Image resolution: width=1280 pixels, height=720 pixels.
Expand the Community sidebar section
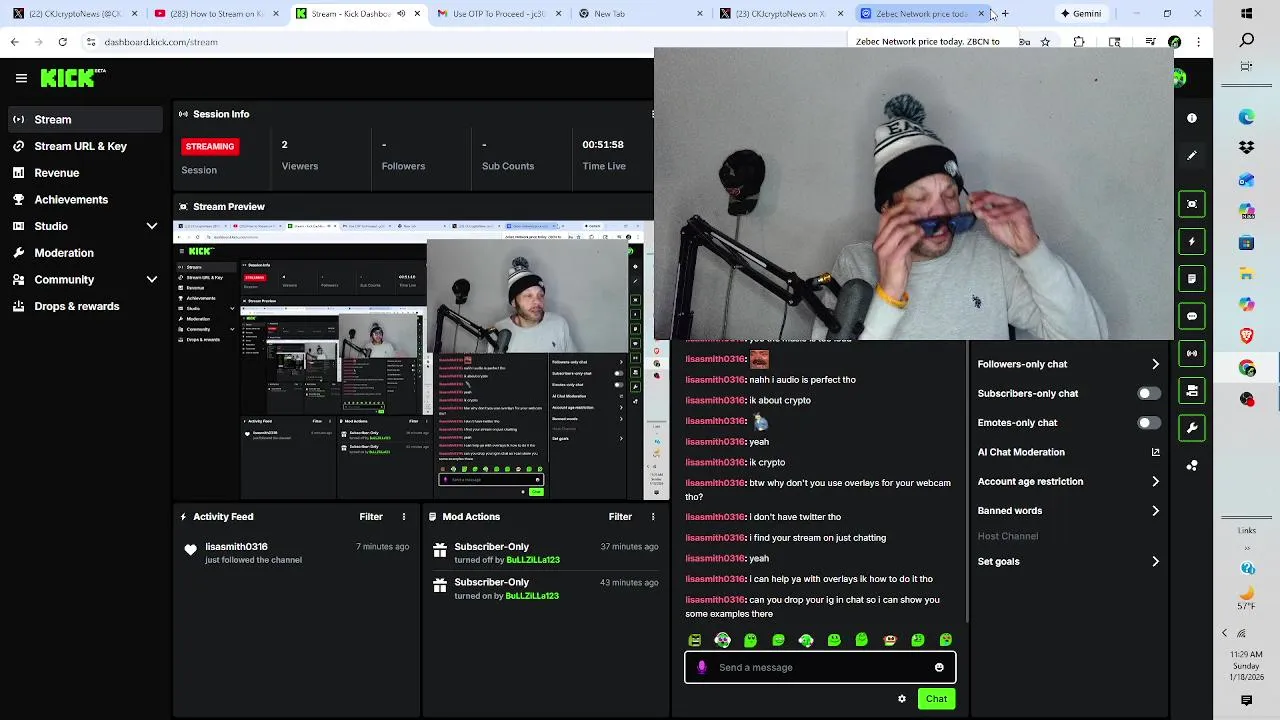(x=152, y=280)
